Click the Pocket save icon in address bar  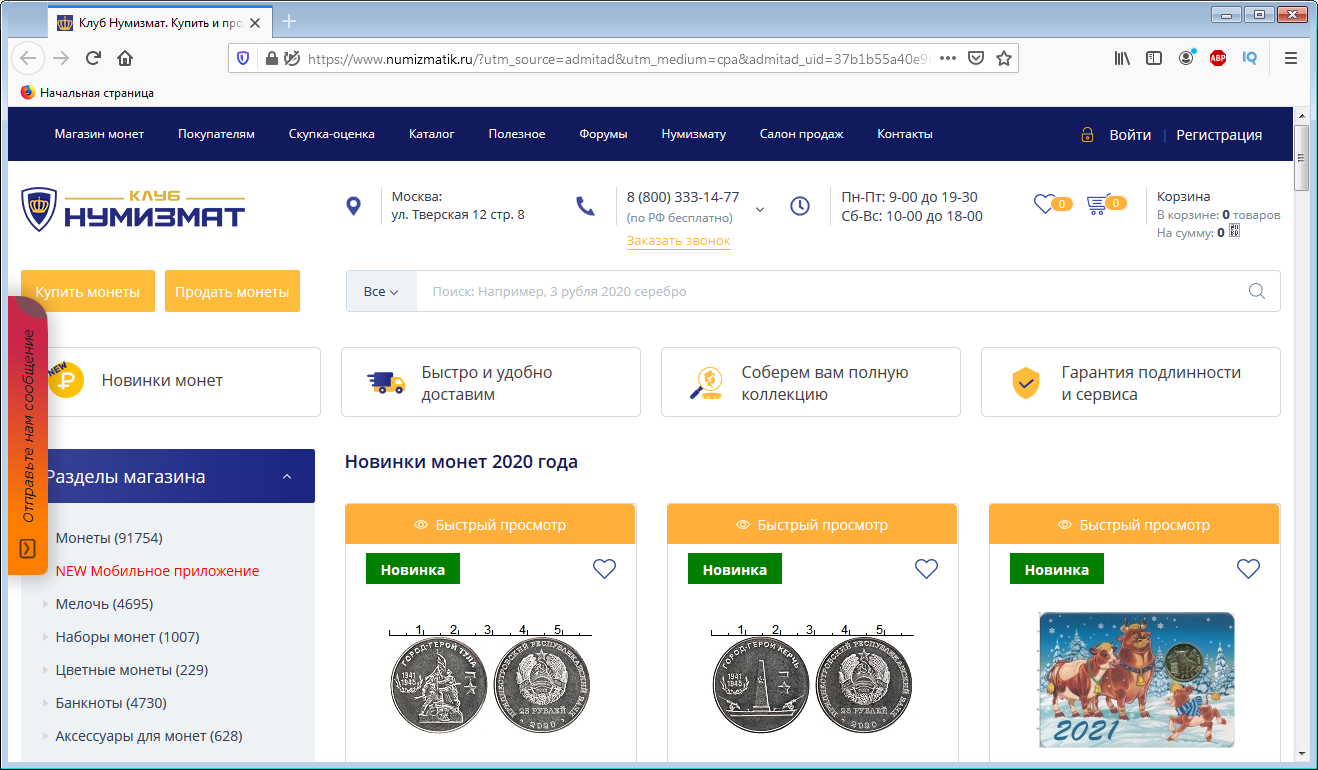pos(977,58)
